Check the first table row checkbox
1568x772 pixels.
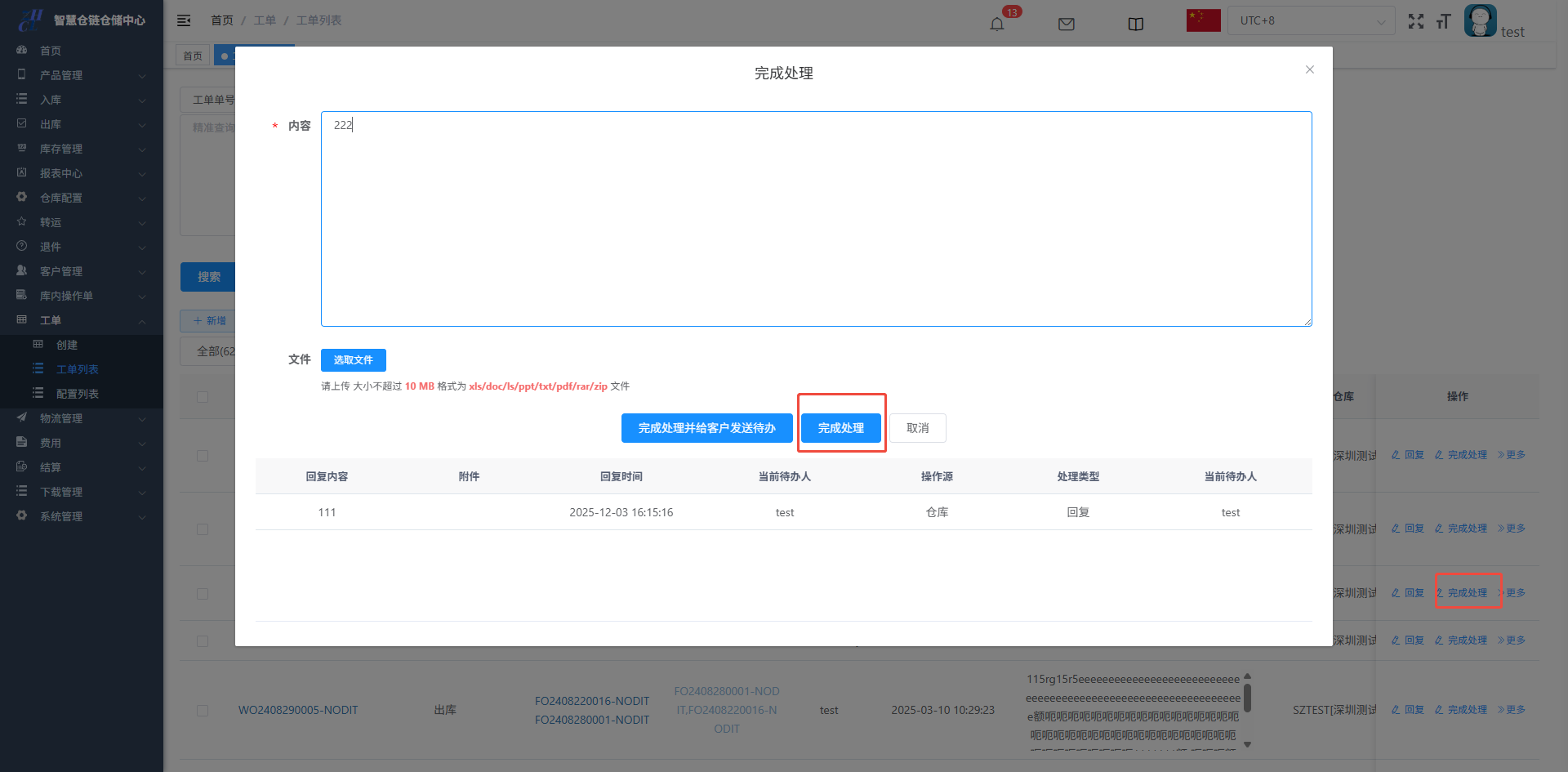[203, 456]
